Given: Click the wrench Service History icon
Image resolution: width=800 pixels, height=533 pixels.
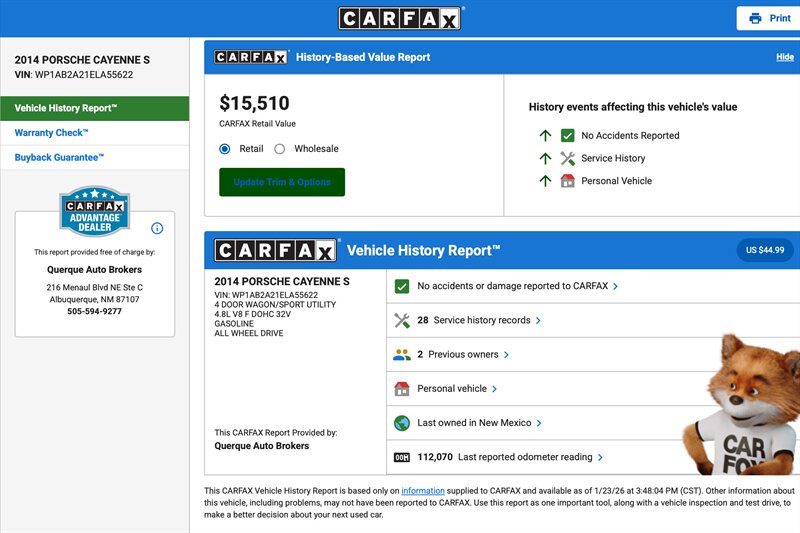Looking at the screenshot, I should (x=568, y=158).
